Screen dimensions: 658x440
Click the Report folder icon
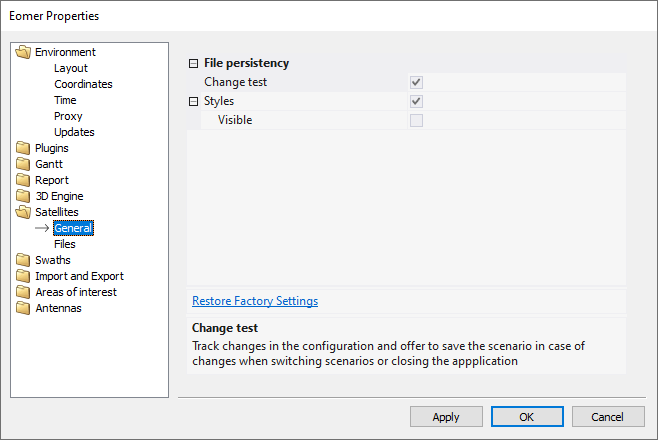pos(24,180)
